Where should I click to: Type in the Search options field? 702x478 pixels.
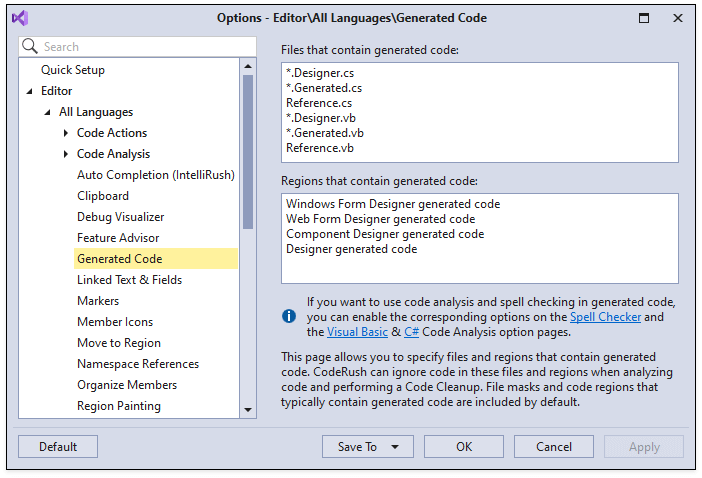(x=138, y=47)
